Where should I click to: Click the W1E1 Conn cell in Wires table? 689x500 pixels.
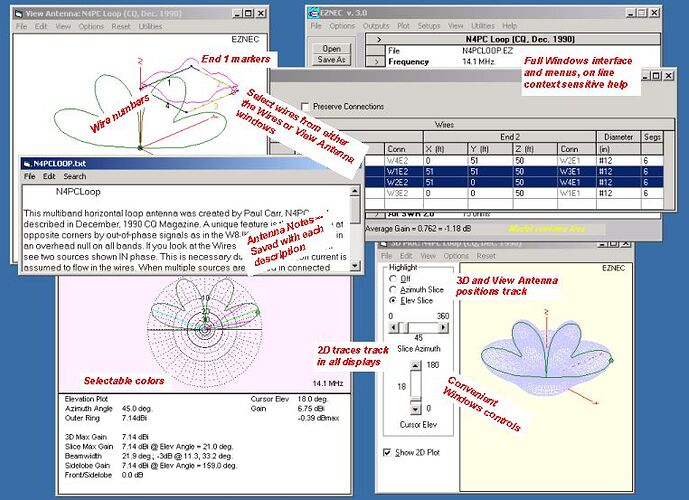tap(577, 193)
